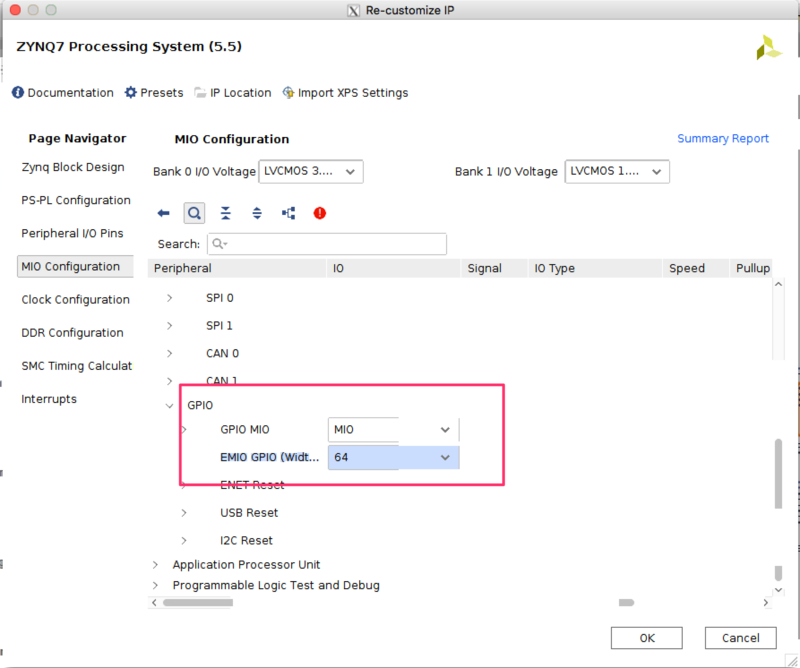Click the OK button
Viewport: 800px width, 668px height.
pyautogui.click(x=647, y=638)
